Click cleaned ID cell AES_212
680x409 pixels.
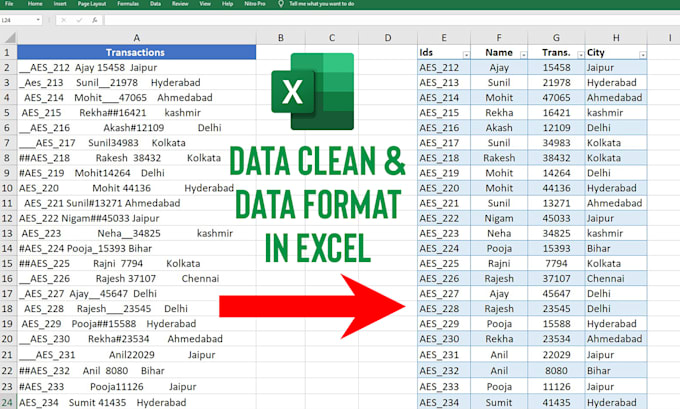pos(444,68)
